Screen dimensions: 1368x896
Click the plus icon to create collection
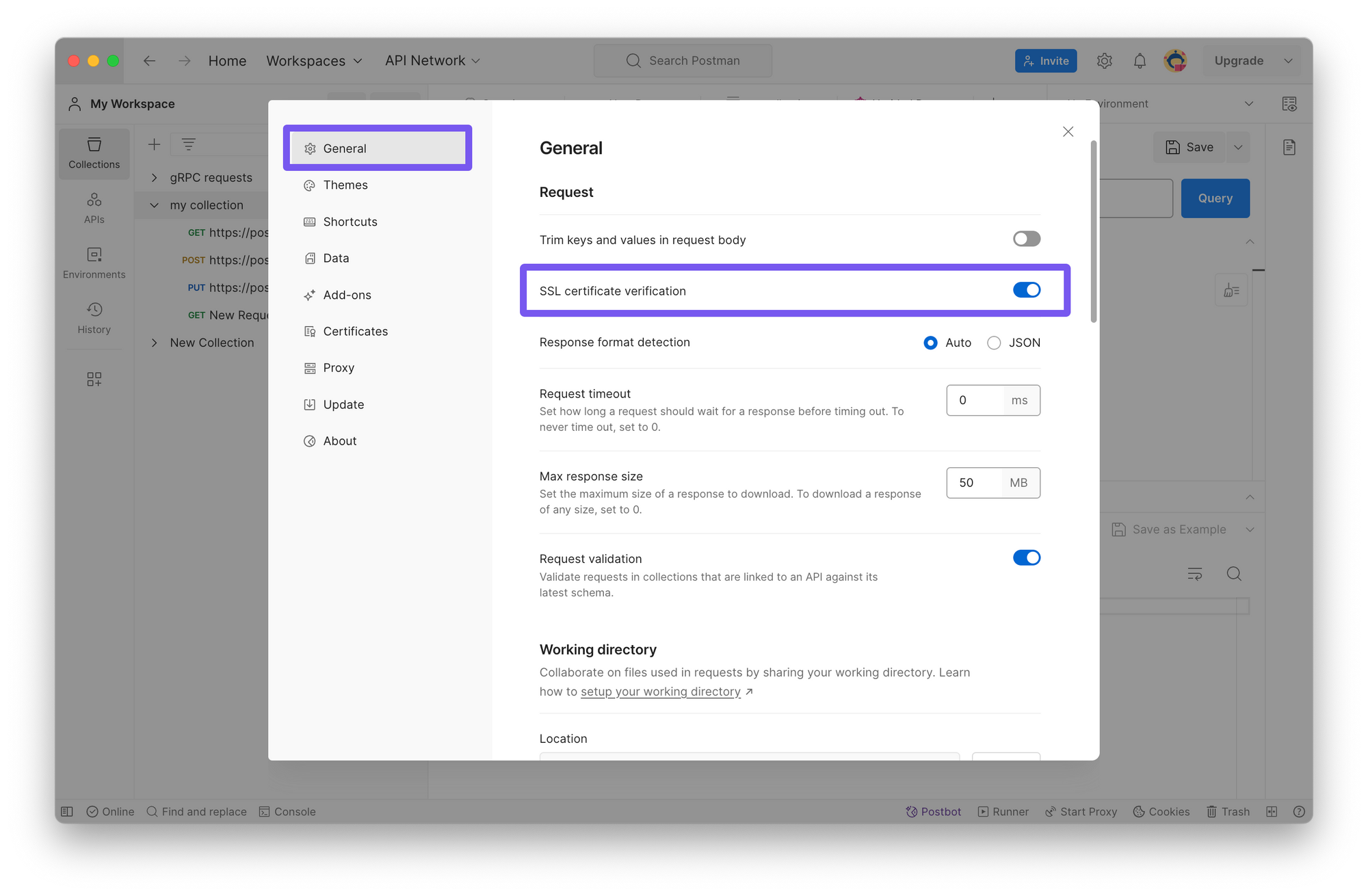155,144
